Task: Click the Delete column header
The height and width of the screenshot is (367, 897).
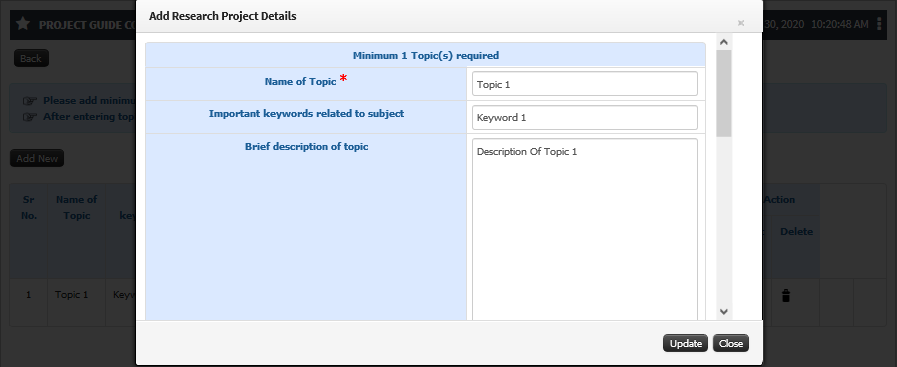Action: click(x=796, y=232)
